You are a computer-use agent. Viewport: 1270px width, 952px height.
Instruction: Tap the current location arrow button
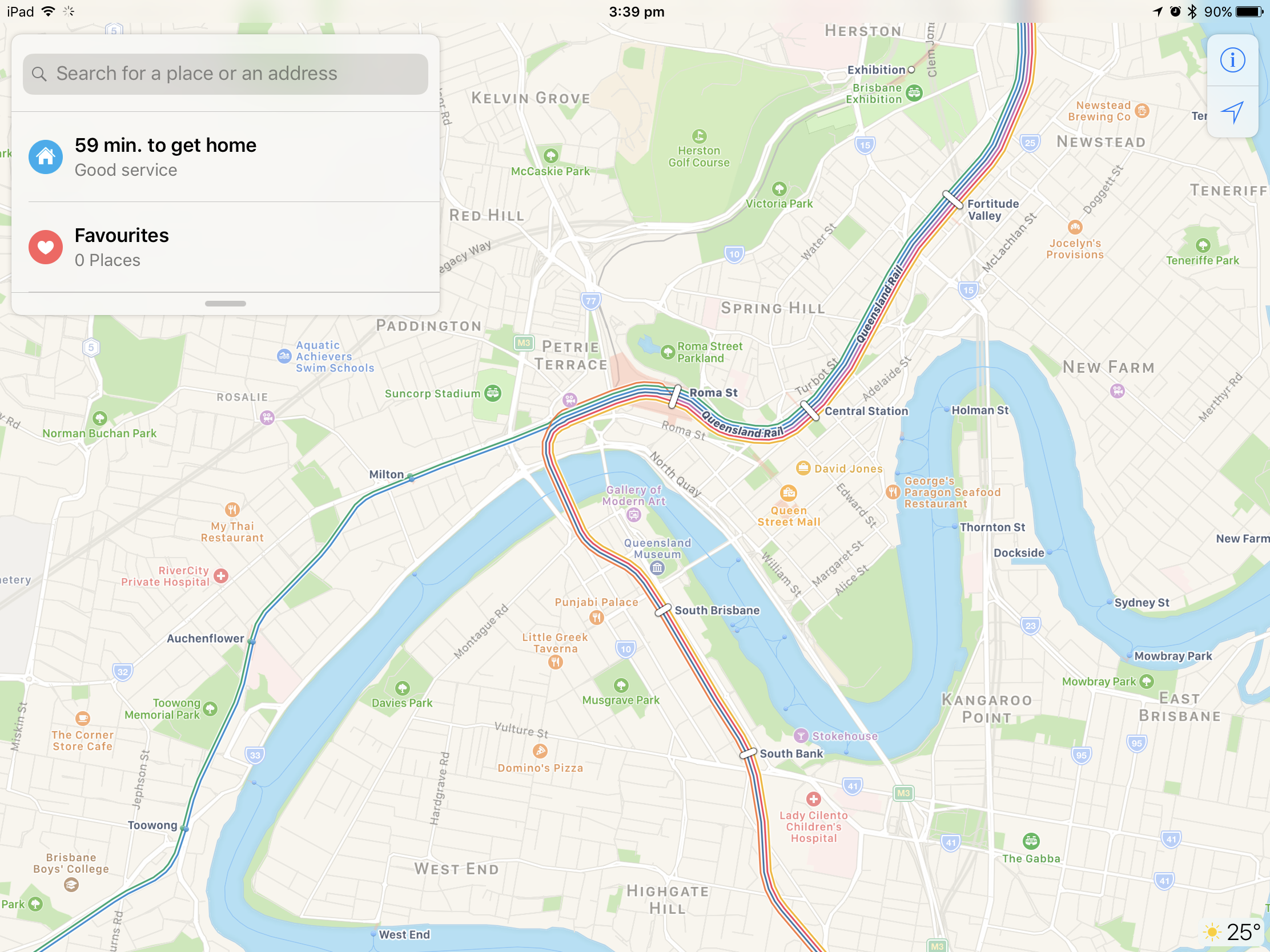coord(1233,112)
